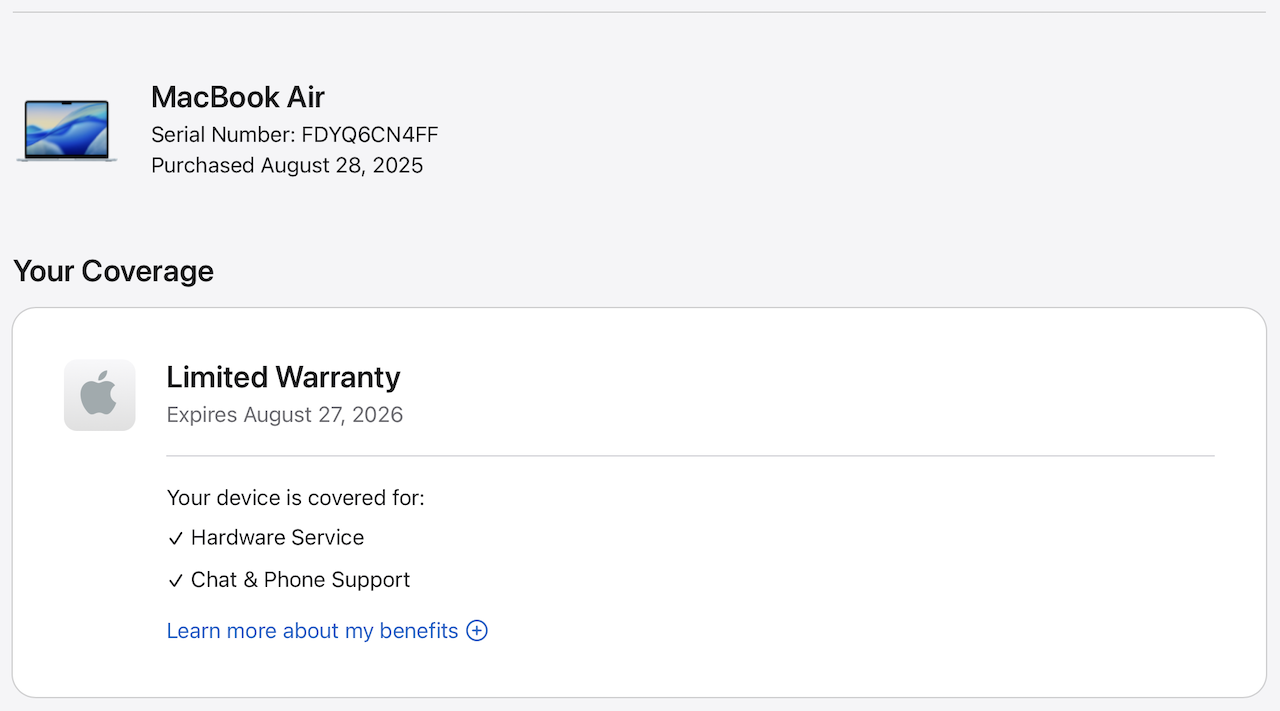The height and width of the screenshot is (711, 1280).
Task: Click the year 2025 in the purchase date
Action: [x=397, y=165]
